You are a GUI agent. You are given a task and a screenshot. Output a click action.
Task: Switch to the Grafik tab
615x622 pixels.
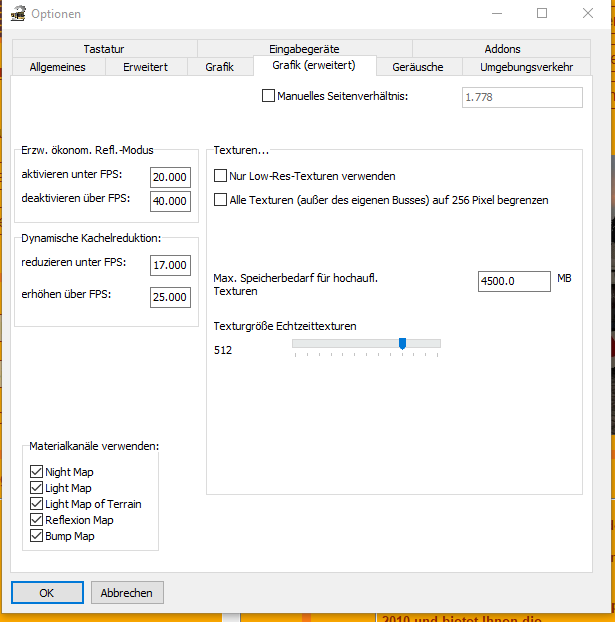pyautogui.click(x=220, y=67)
